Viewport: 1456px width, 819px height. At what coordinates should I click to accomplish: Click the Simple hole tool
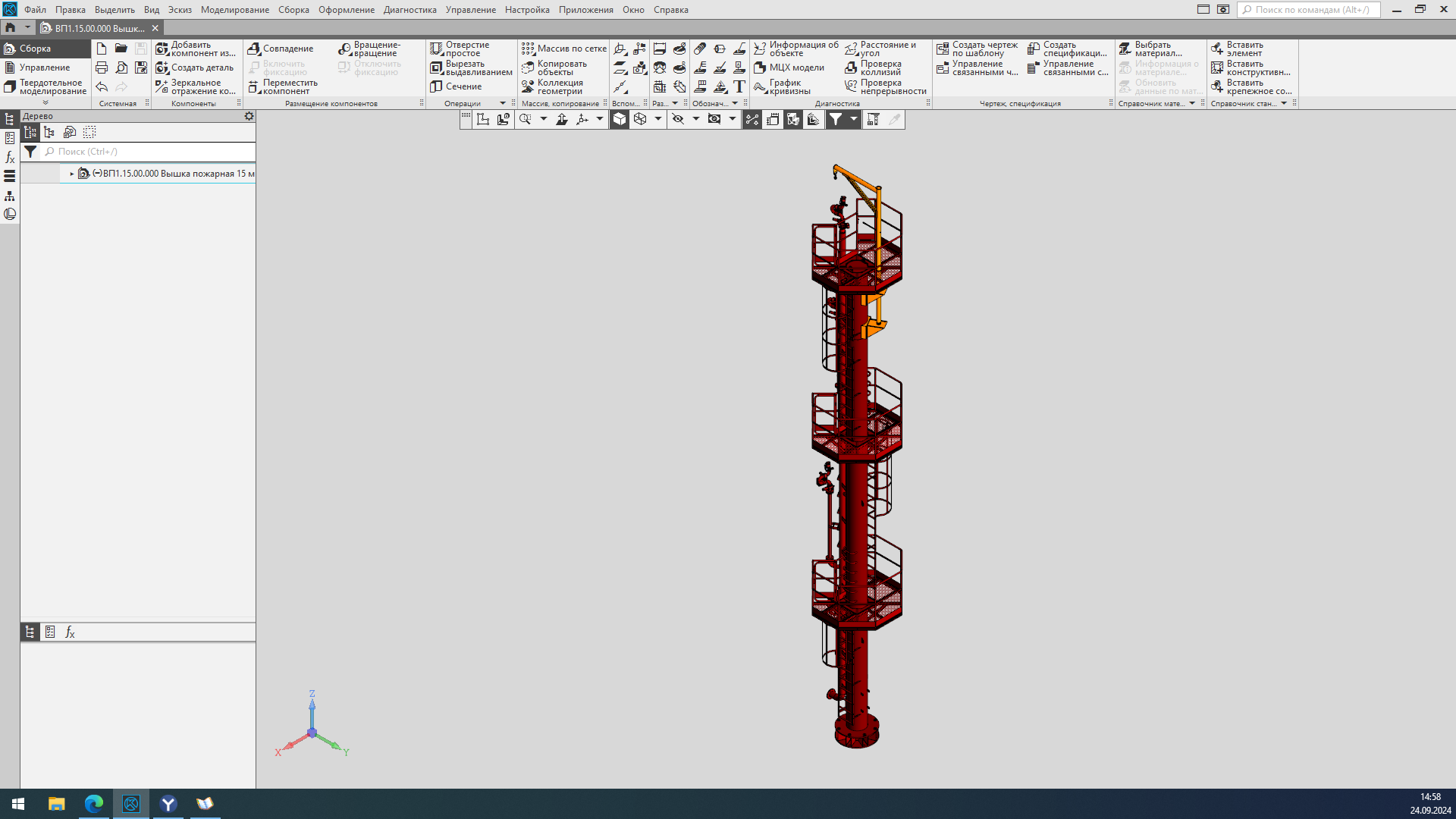tap(436, 49)
